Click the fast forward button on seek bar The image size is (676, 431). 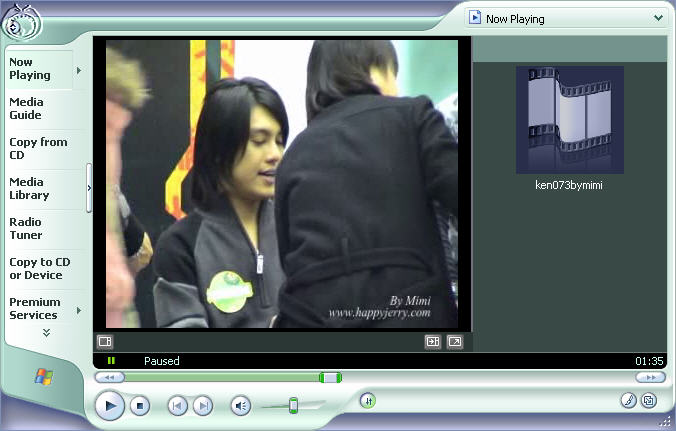[651, 378]
